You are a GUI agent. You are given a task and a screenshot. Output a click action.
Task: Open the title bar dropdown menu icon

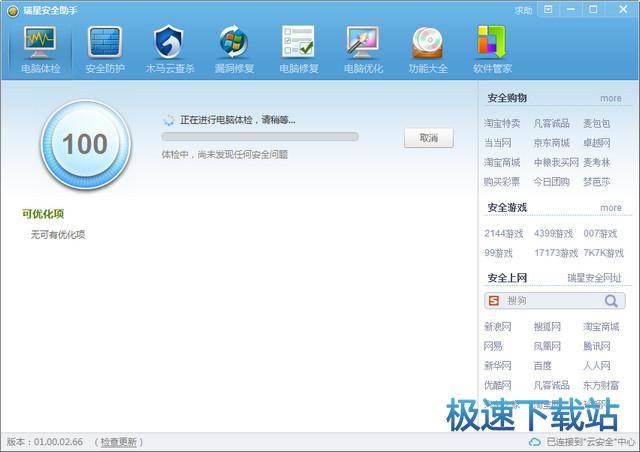[x=548, y=9]
